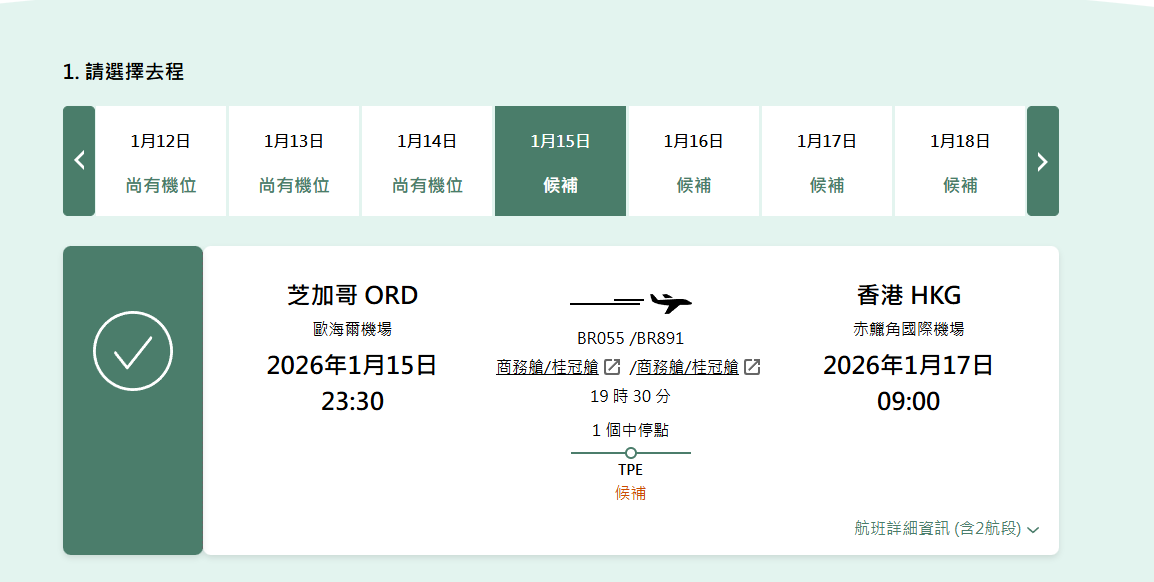Select the 1月13日 date tab
1154x582 pixels.
click(x=294, y=161)
